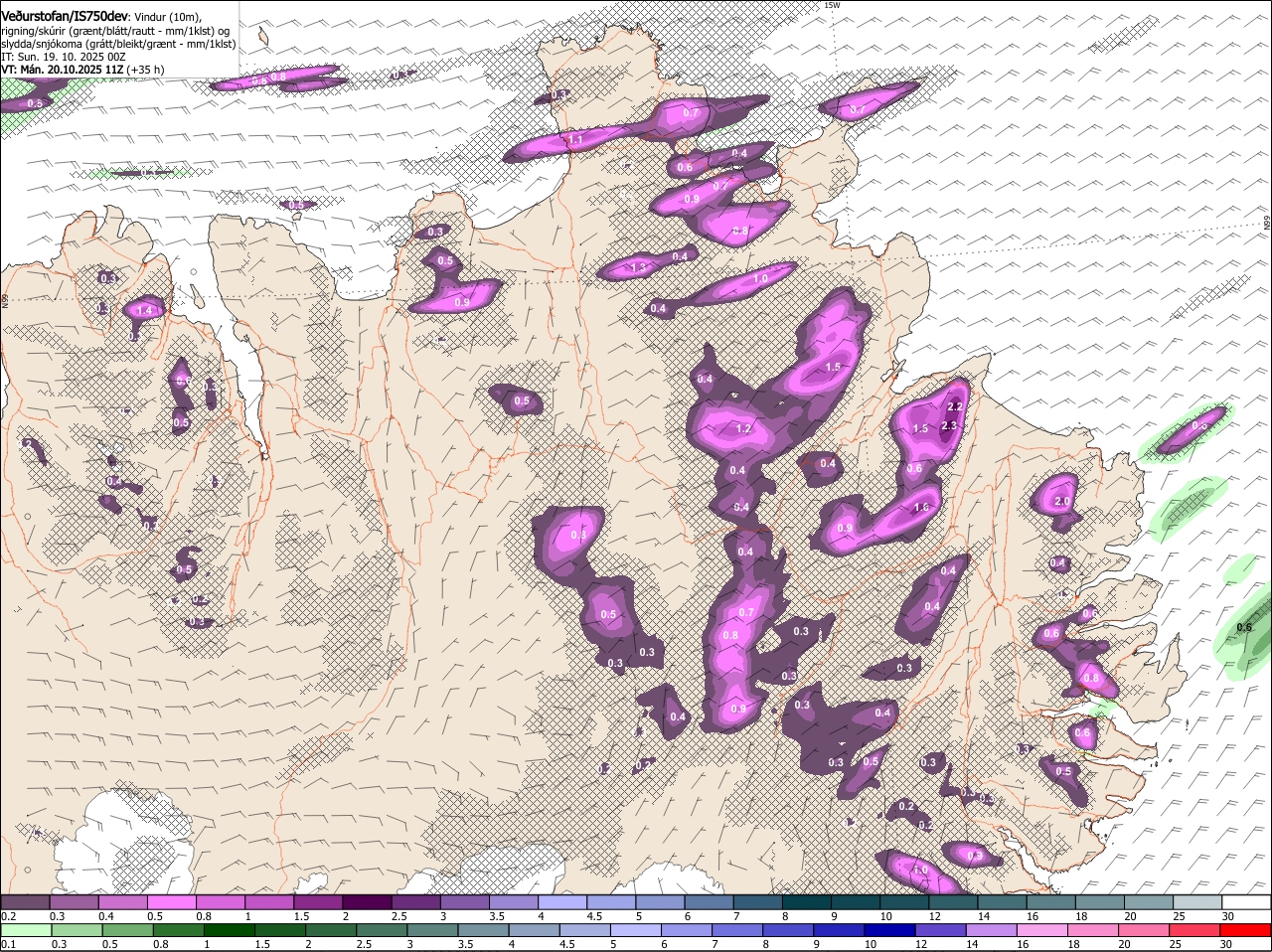The width and height of the screenshot is (1272, 952).
Task: Pick upper legend swatch between 8 and 9
Action: pyautogui.click(x=806, y=902)
